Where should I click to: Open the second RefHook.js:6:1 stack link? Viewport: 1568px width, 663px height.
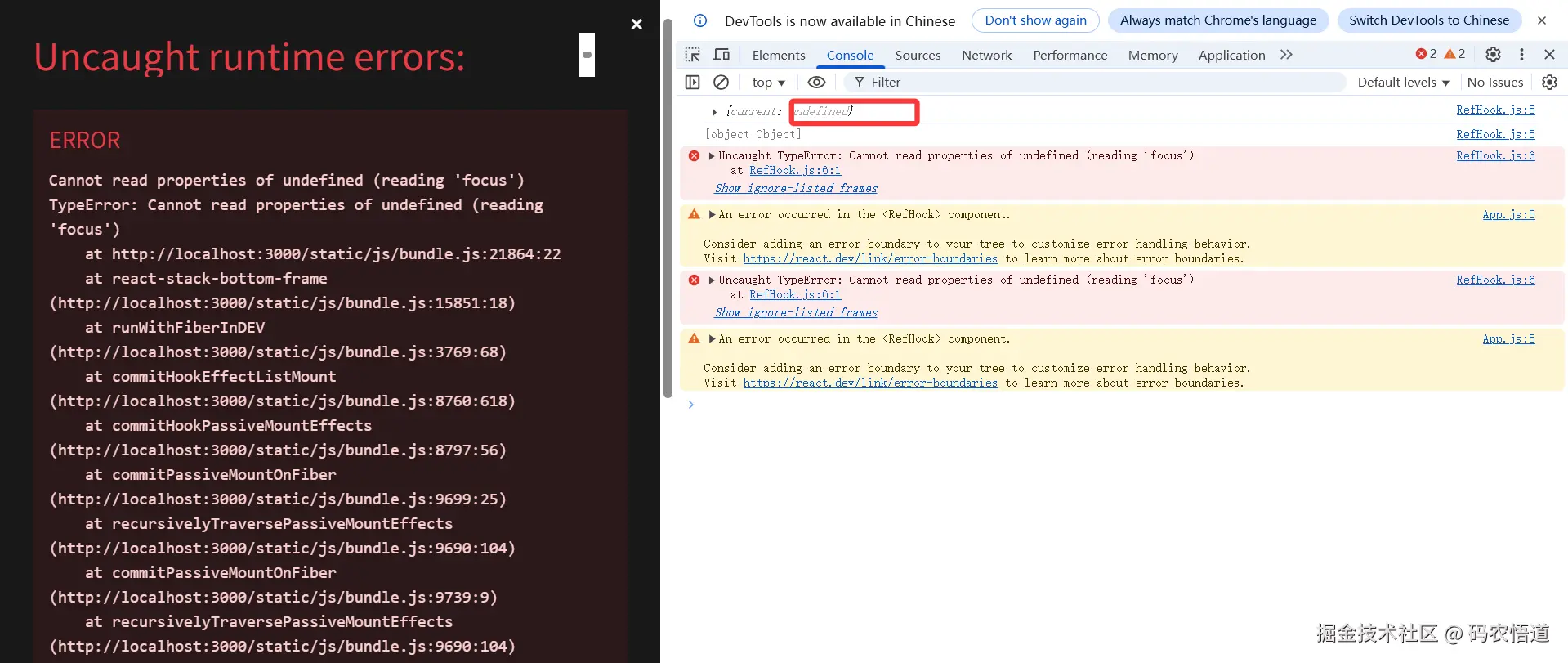[795, 294]
